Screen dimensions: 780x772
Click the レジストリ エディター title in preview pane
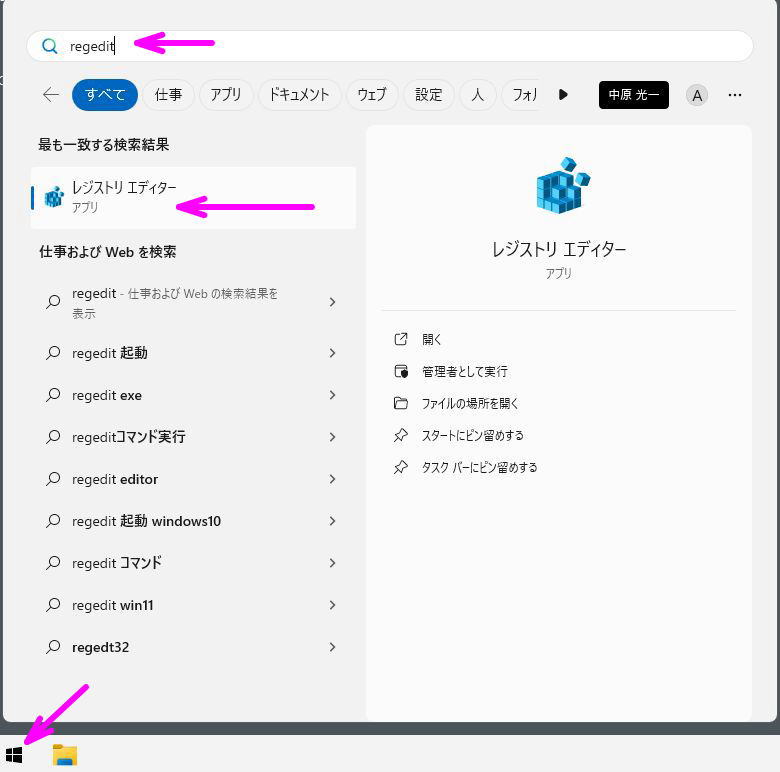click(x=559, y=249)
